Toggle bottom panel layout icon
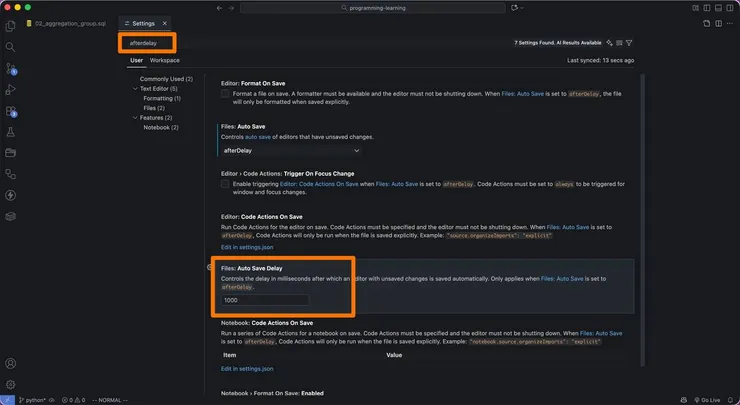 point(718,8)
